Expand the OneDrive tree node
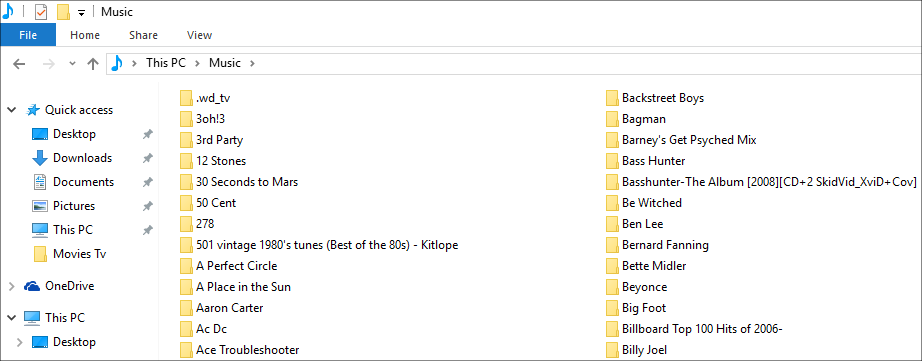 (x=11, y=286)
